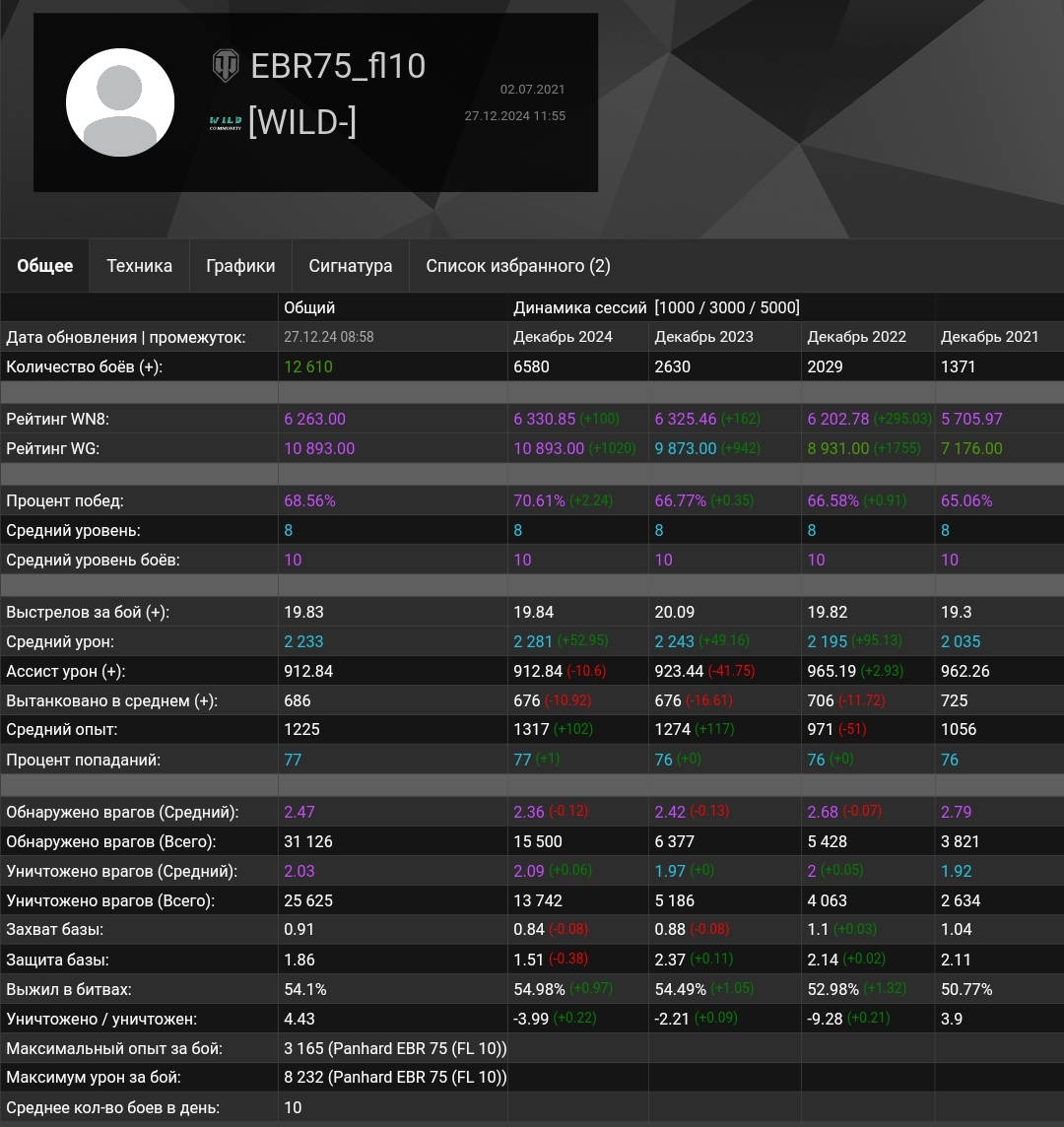Viewport: 1064px width, 1127px height.
Task: Open the EBR75_fl10 player name link
Action: [x=338, y=66]
